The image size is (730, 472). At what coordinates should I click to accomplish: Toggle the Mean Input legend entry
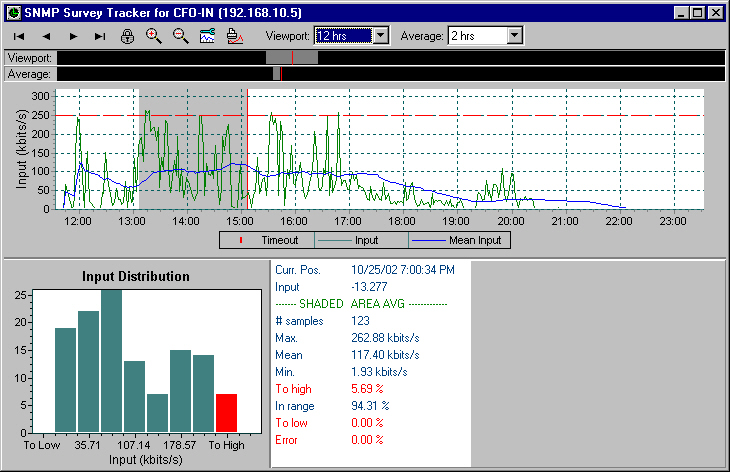pyautogui.click(x=460, y=240)
